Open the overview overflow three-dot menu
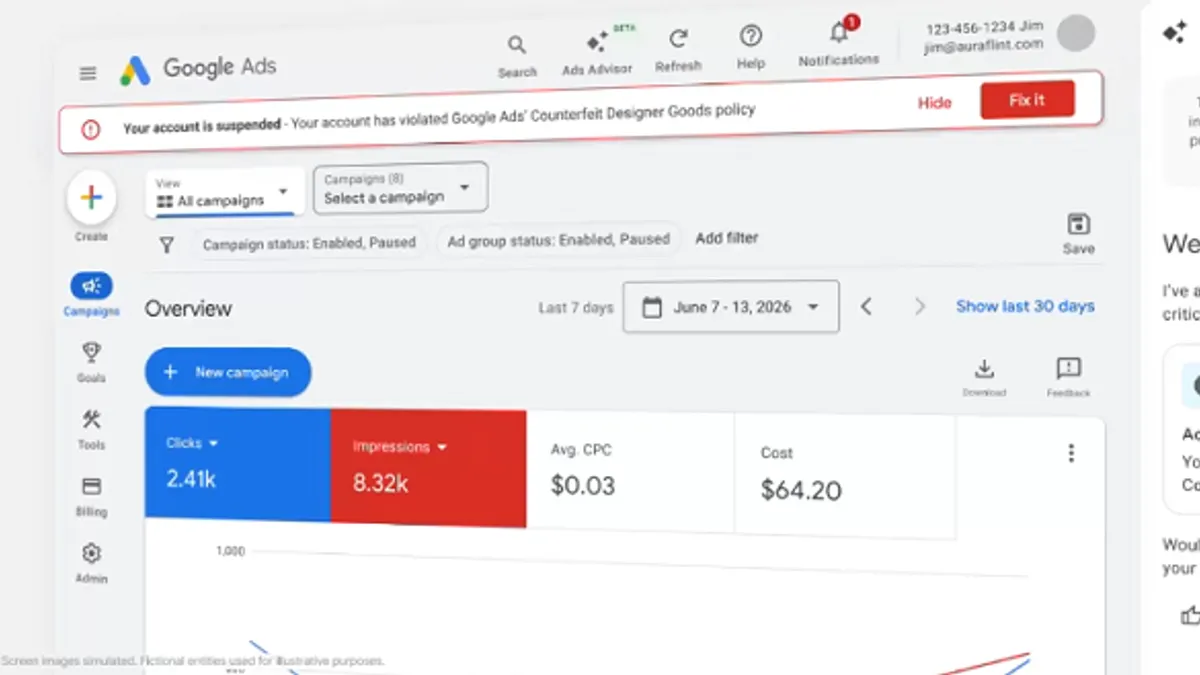Viewport: 1200px width, 675px height. coord(1071,453)
